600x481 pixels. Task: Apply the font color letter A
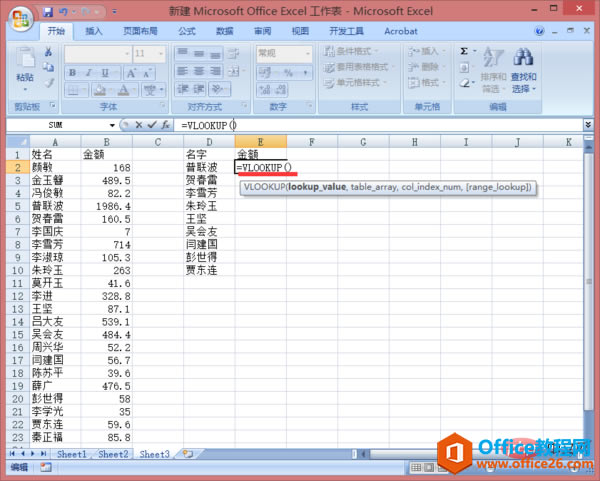pos(123,90)
